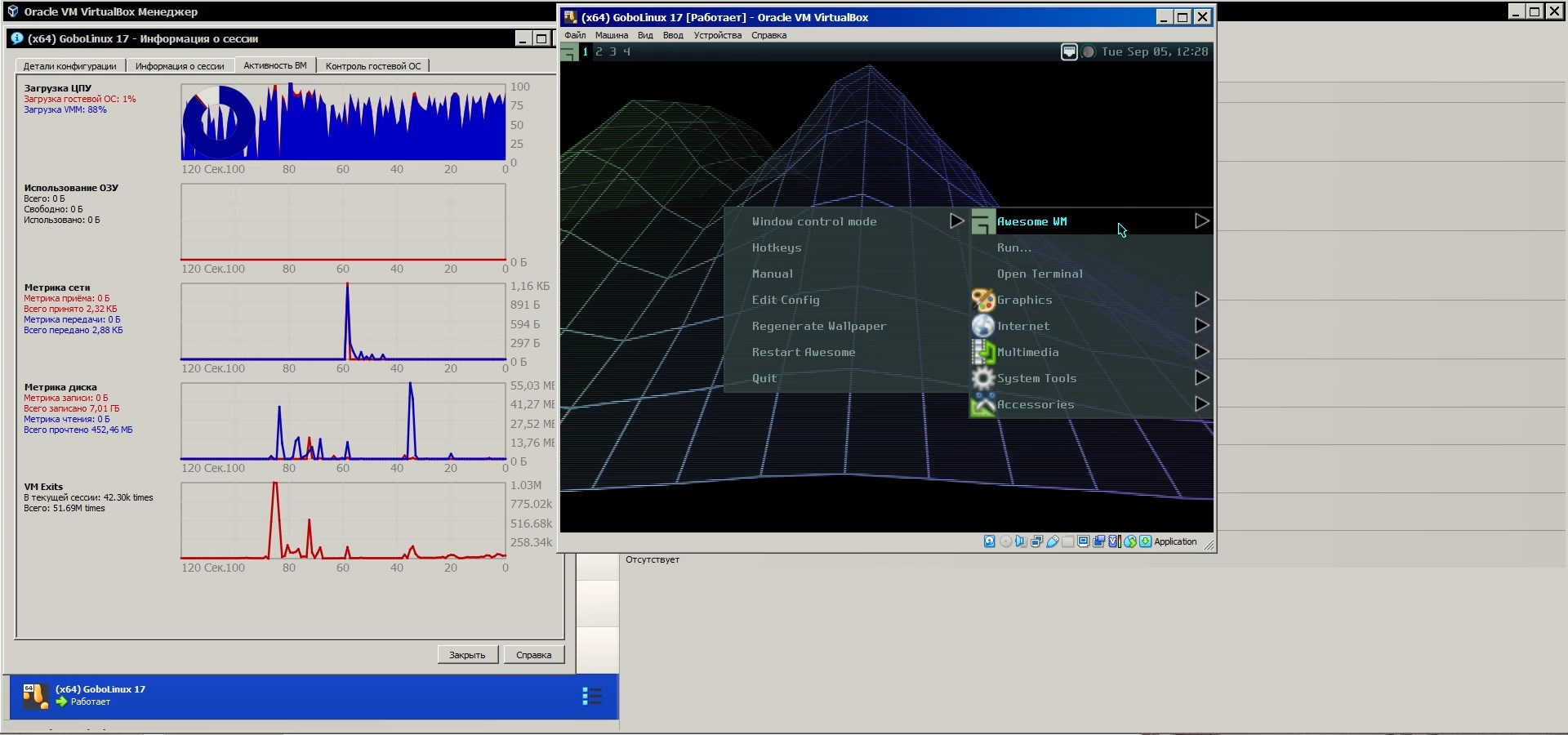Switch to Контроль гостевой ОС tab
The image size is (1568, 735).
point(373,66)
